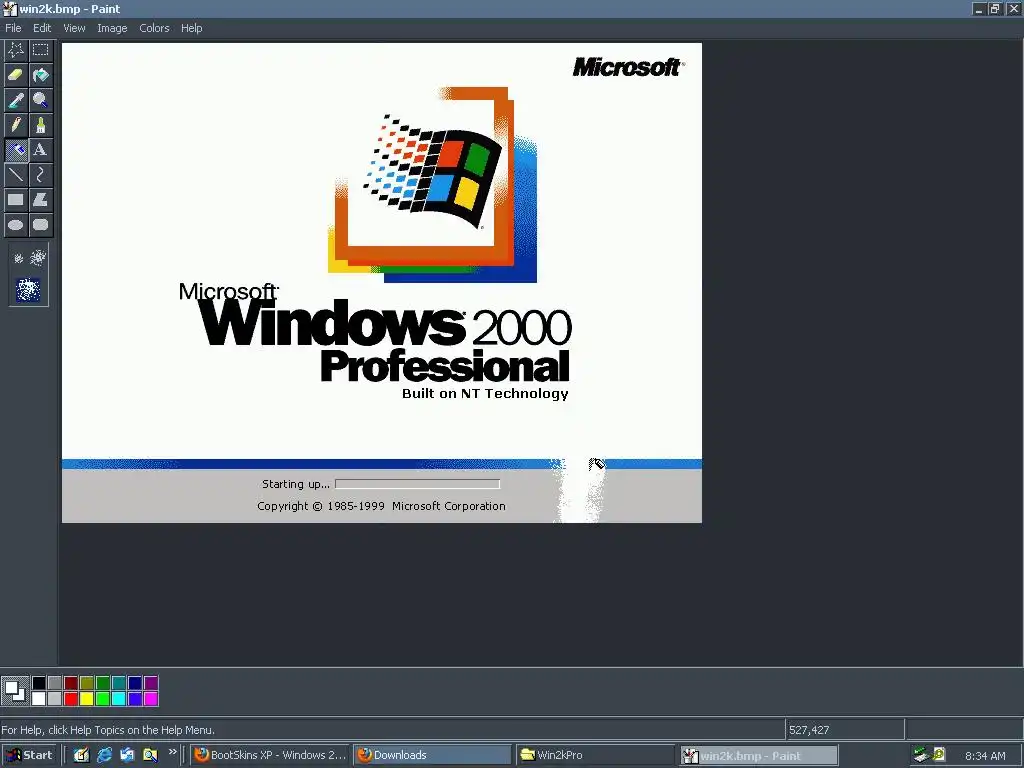
Task: Pick the magenta color swatch
Action: pyautogui.click(x=151, y=699)
